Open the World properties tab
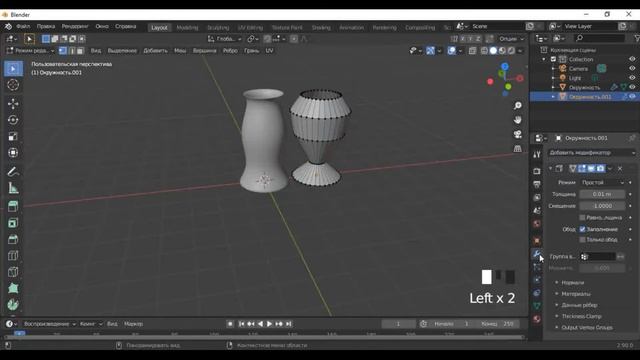 (x=537, y=224)
